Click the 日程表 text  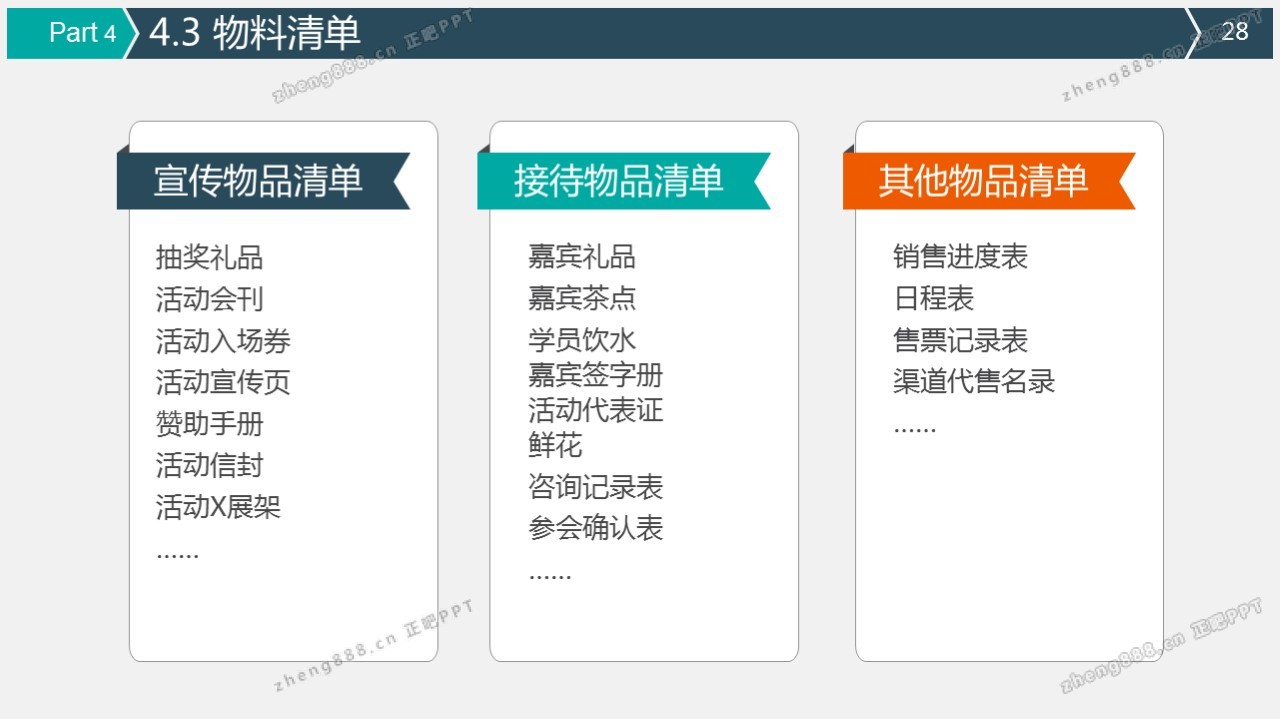coord(933,298)
